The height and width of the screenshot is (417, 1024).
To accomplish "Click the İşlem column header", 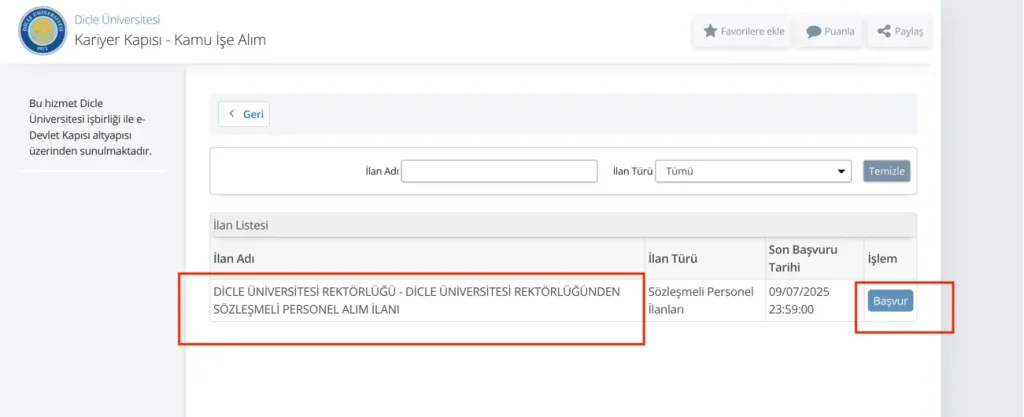I will pyautogui.click(x=882, y=259).
